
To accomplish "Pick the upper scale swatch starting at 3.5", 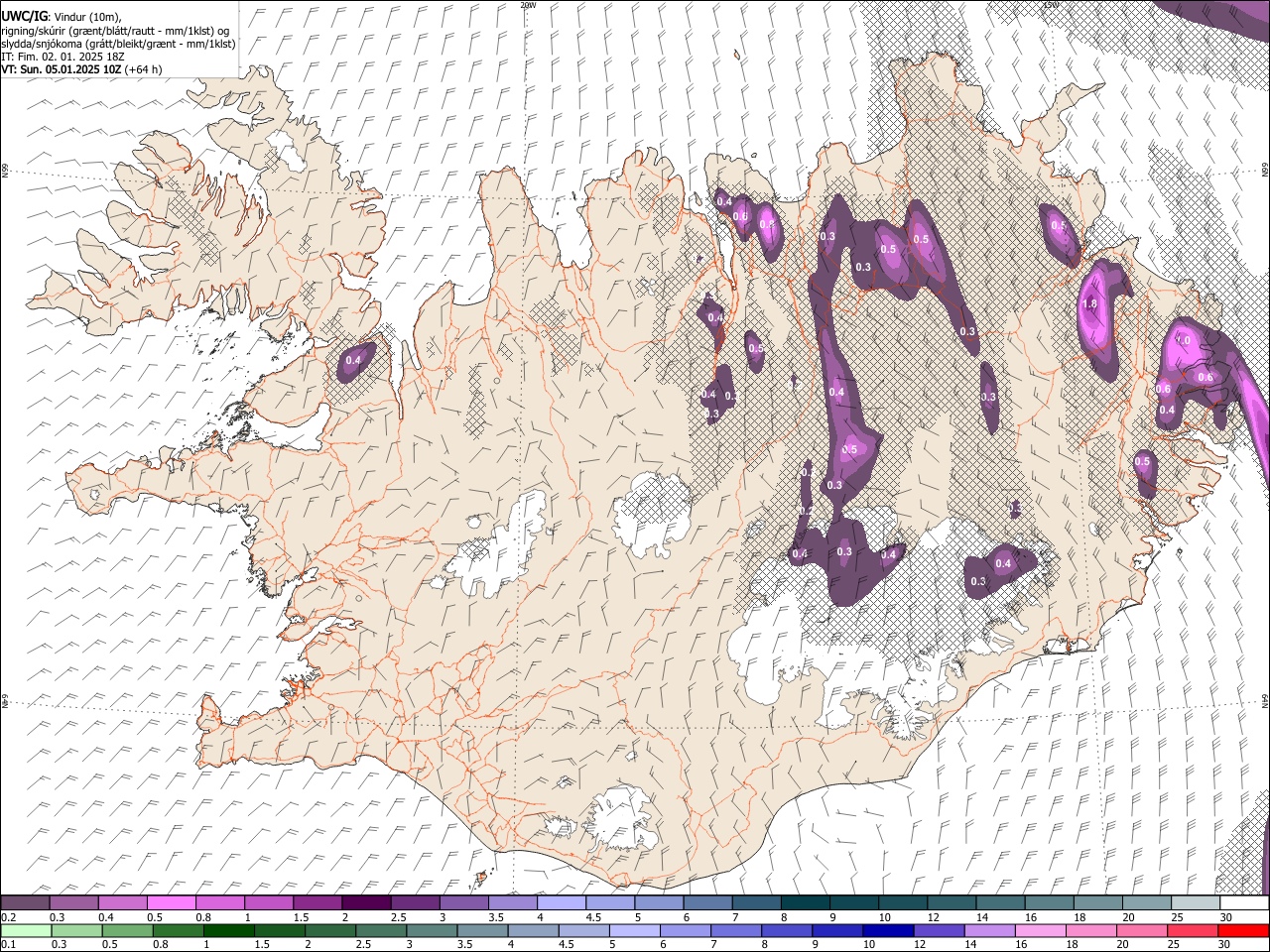I will [x=513, y=903].
